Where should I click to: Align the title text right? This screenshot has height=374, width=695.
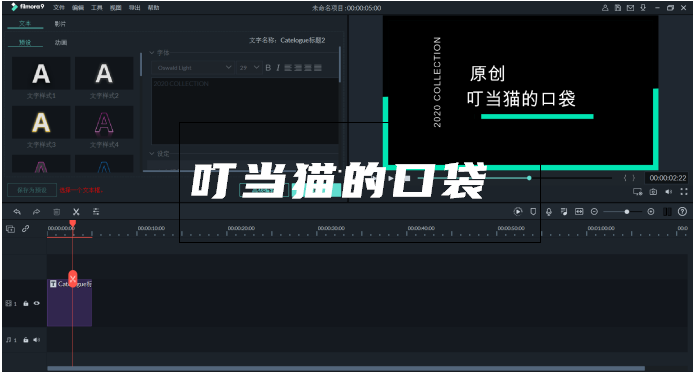point(308,68)
